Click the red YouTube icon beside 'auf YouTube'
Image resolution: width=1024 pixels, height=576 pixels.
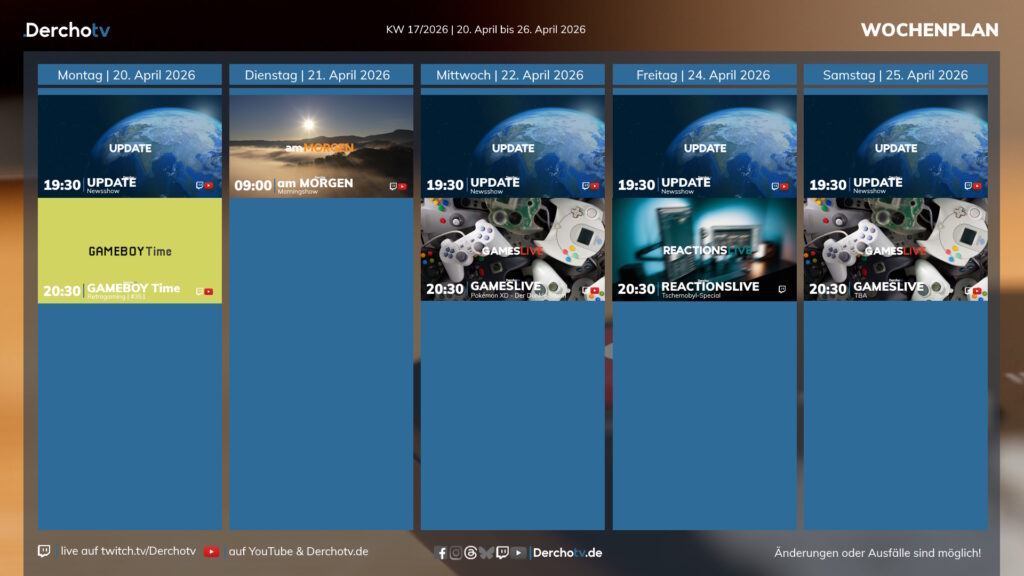[x=211, y=551]
